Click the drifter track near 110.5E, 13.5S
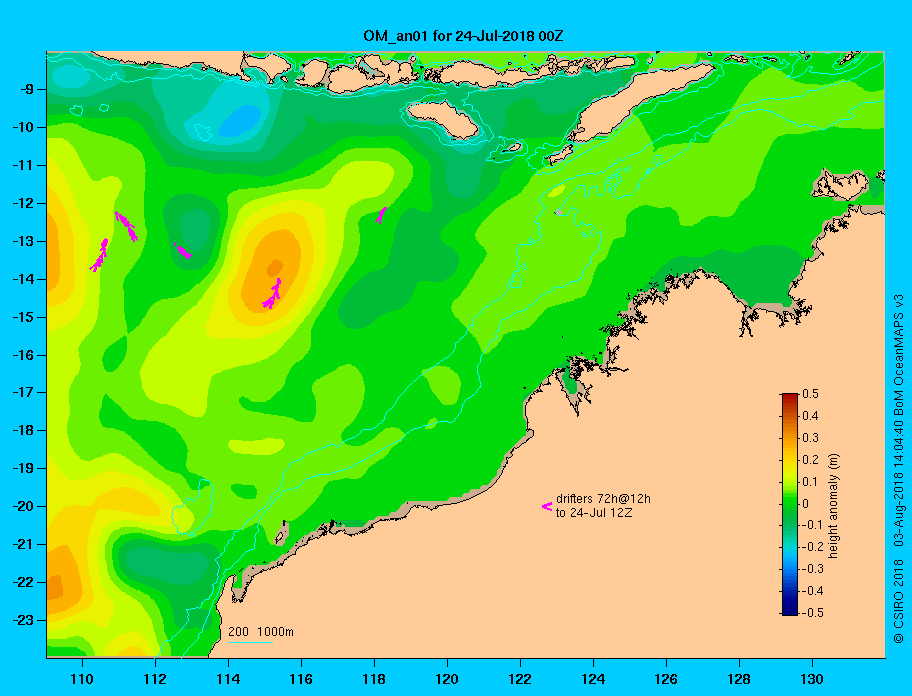Screen dimensions: 912x696 click(99, 255)
